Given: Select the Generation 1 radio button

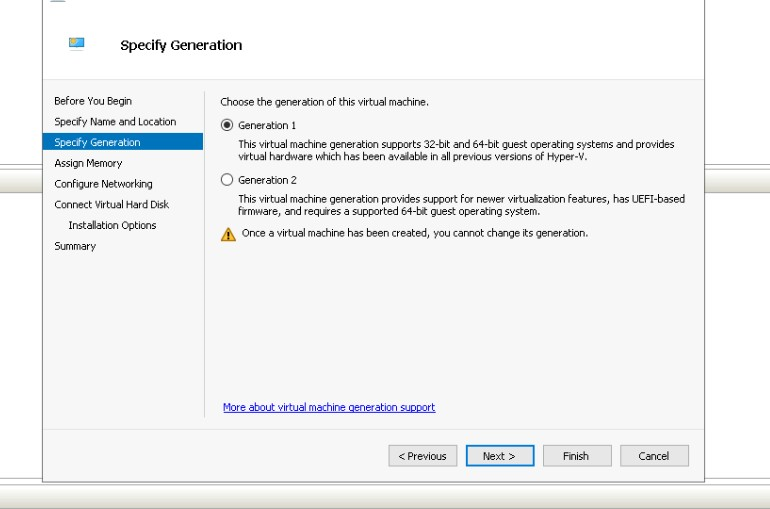Looking at the screenshot, I should point(227,125).
